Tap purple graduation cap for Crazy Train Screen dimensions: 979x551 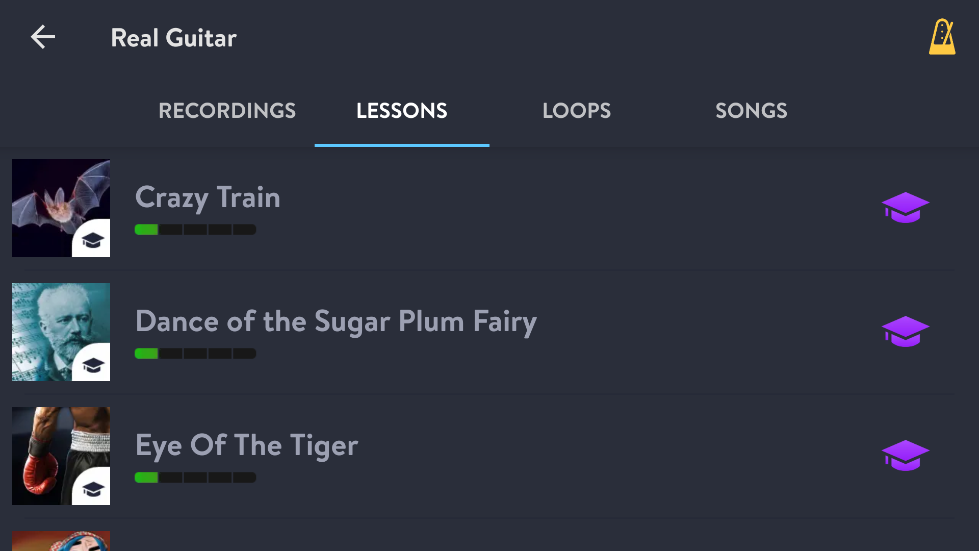point(905,208)
